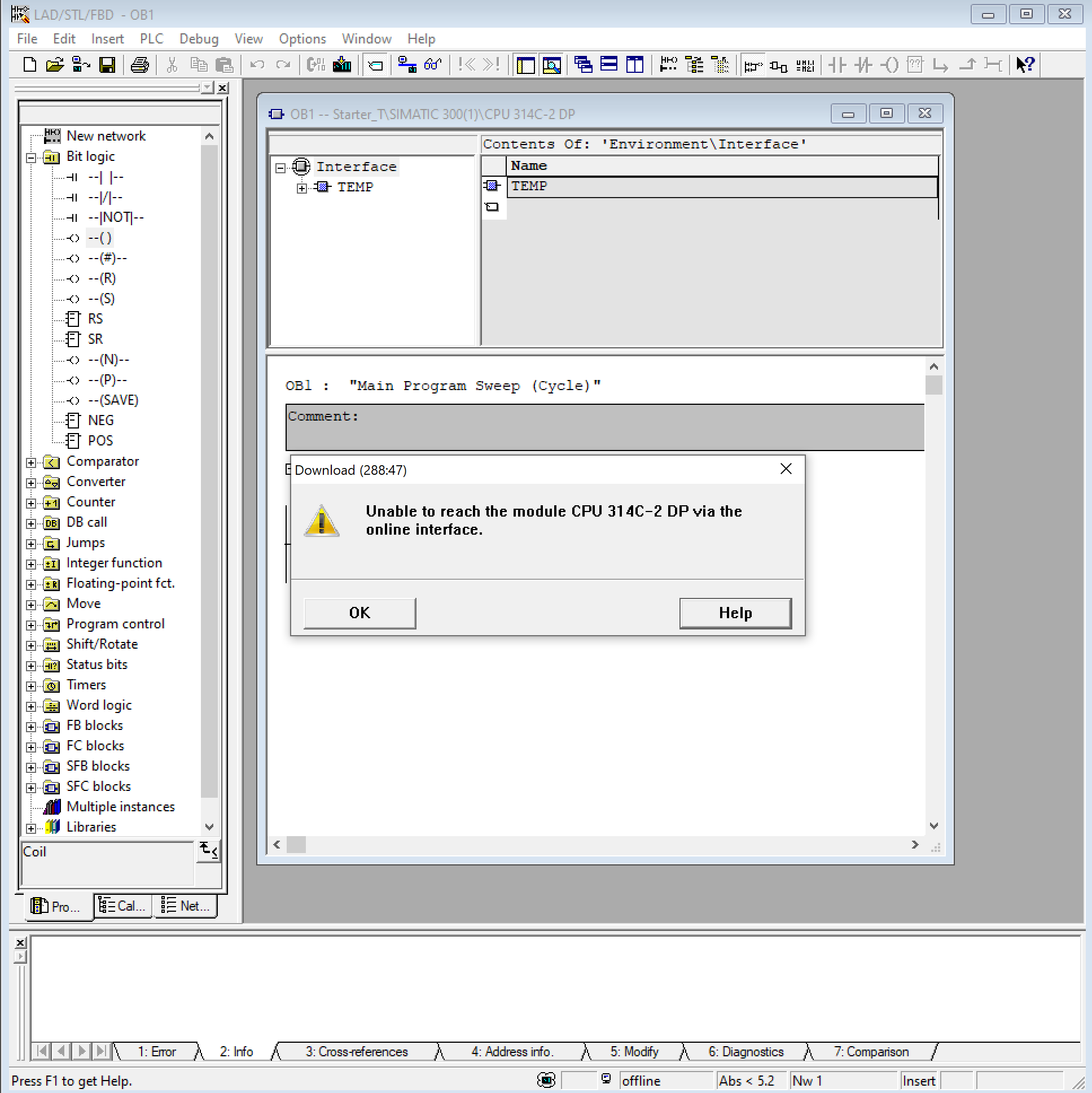The height and width of the screenshot is (1093, 1092).
Task: Collapse the Interface tree node
Action: pos(280,168)
